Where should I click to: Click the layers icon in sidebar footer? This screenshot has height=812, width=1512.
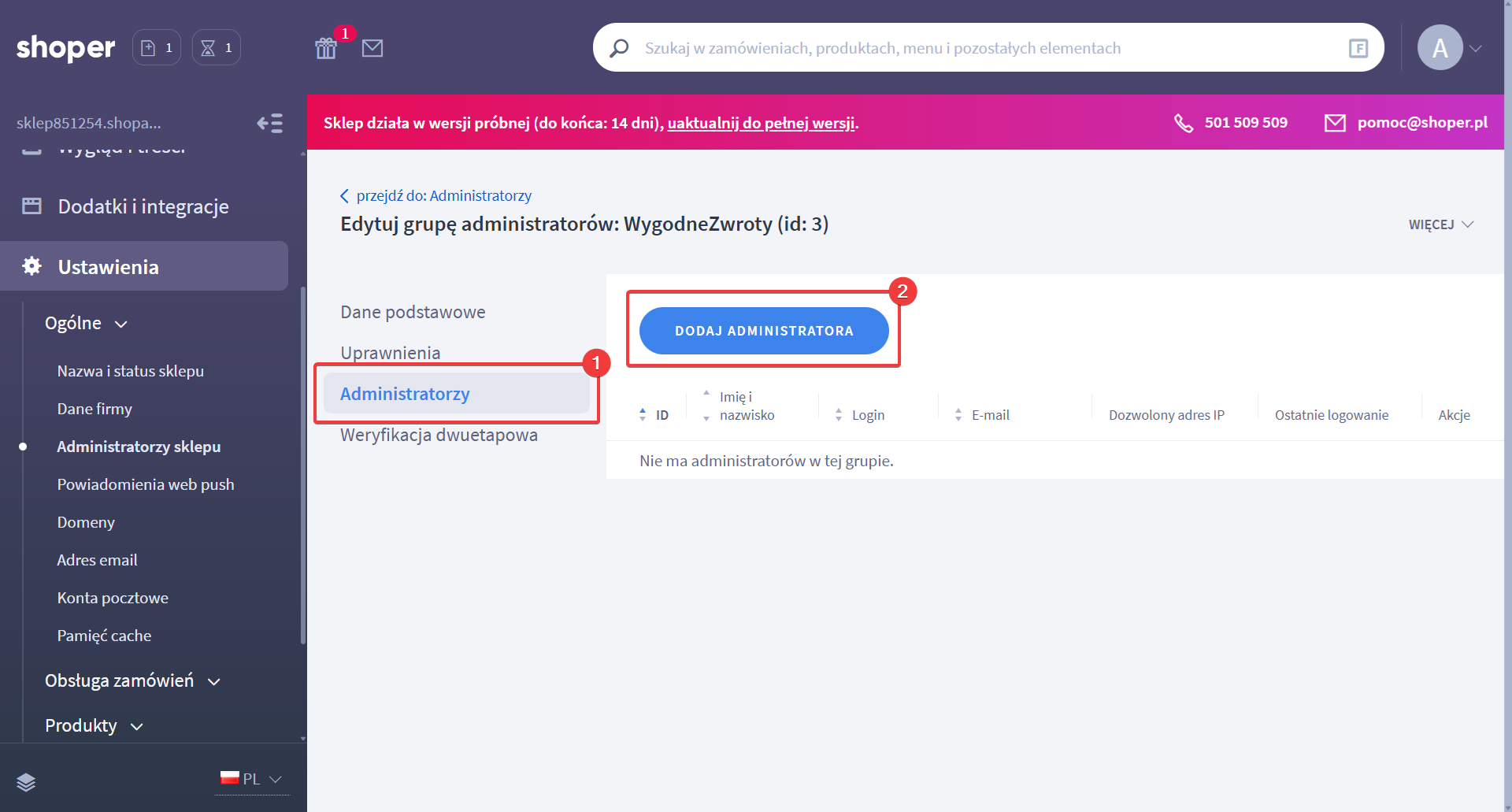(x=26, y=781)
